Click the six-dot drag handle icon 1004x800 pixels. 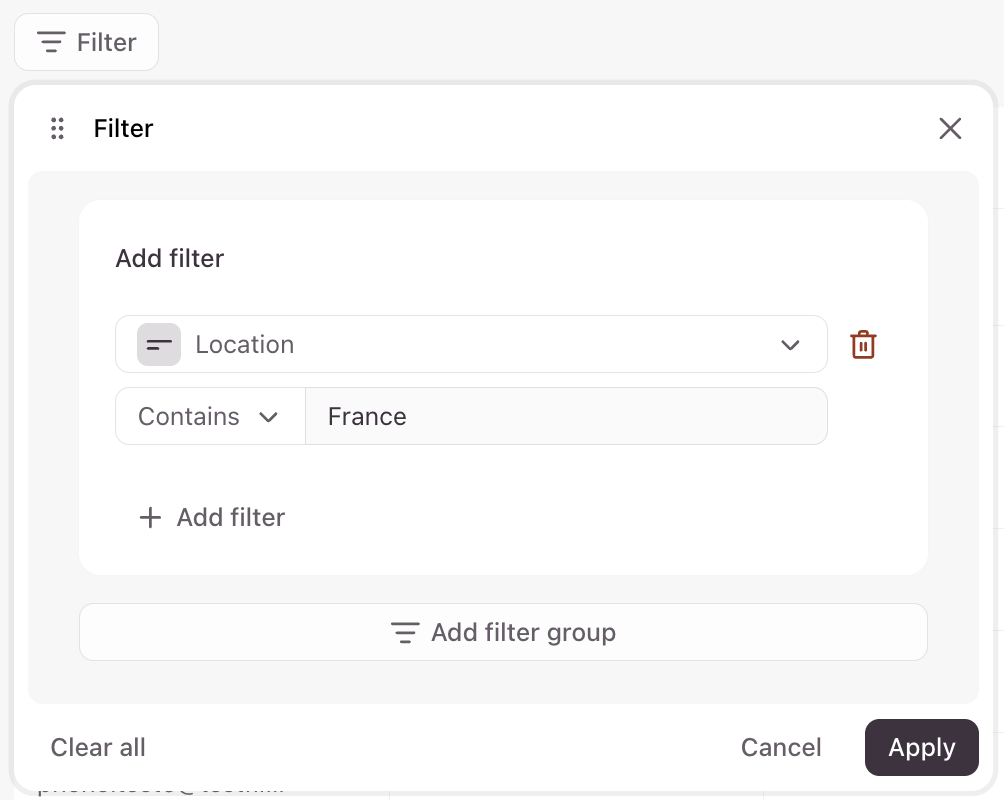pyautogui.click(x=57, y=128)
